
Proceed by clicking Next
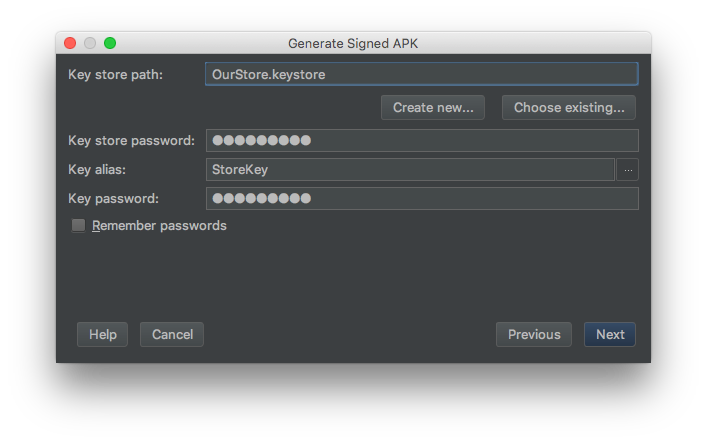[x=610, y=335]
